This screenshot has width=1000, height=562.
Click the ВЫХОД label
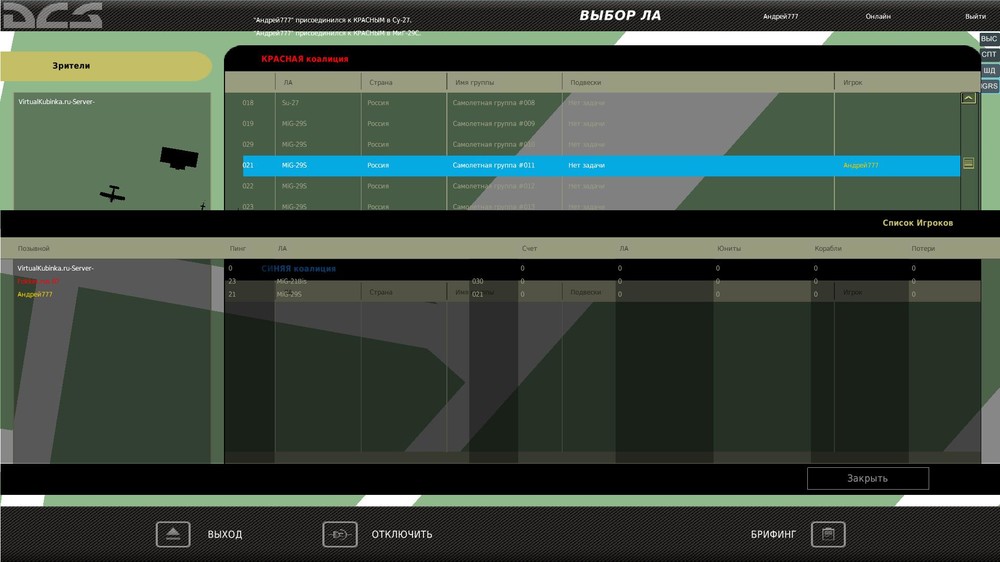224,535
